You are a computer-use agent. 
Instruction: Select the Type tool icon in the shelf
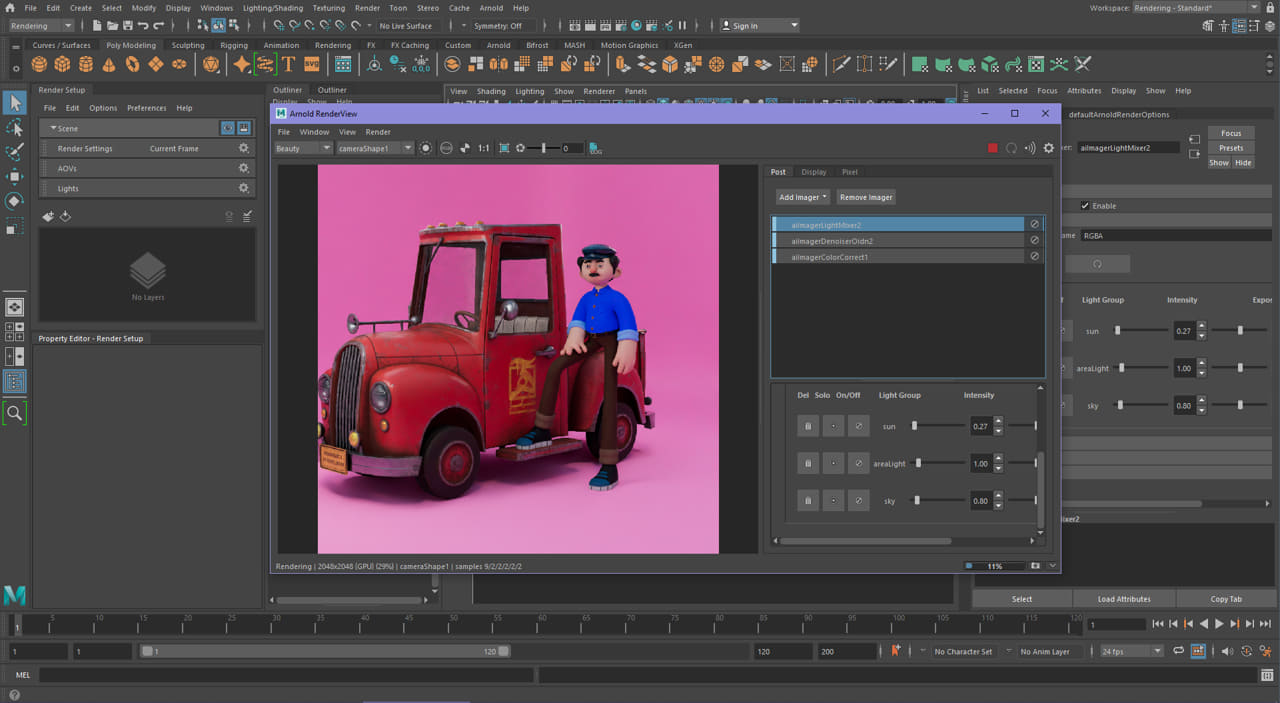pos(287,63)
